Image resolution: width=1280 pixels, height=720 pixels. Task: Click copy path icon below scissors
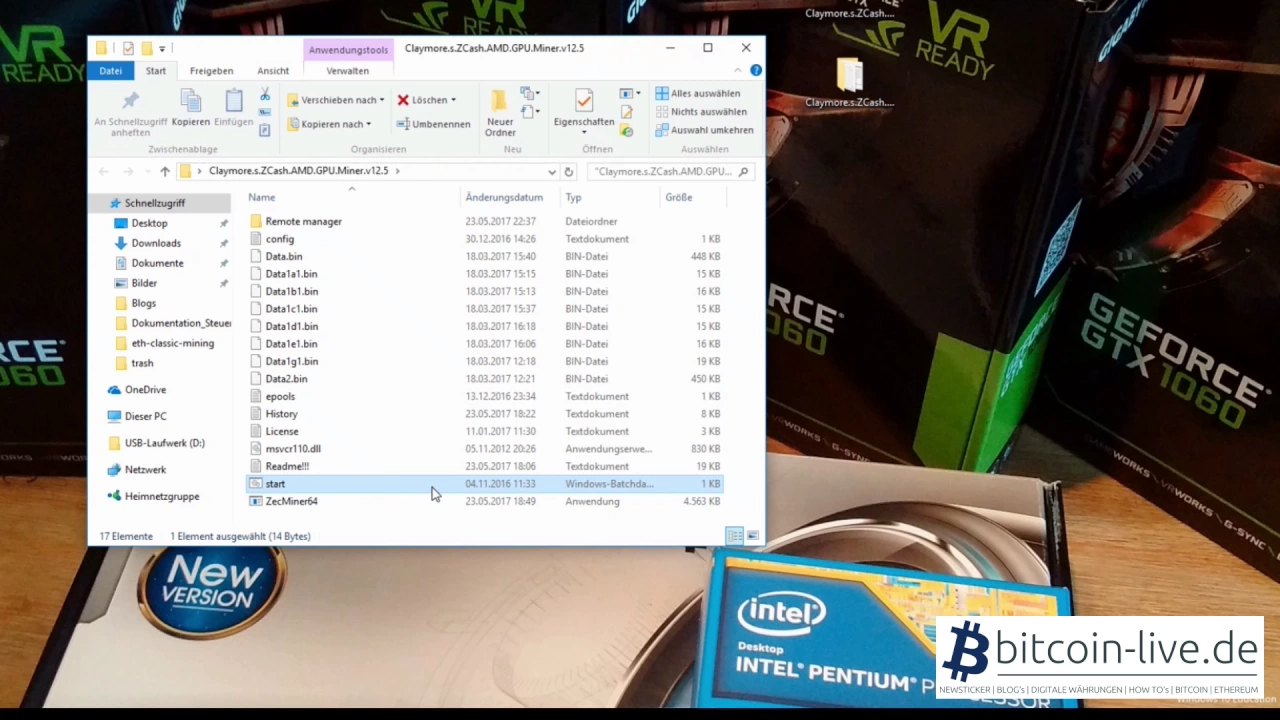(265, 113)
